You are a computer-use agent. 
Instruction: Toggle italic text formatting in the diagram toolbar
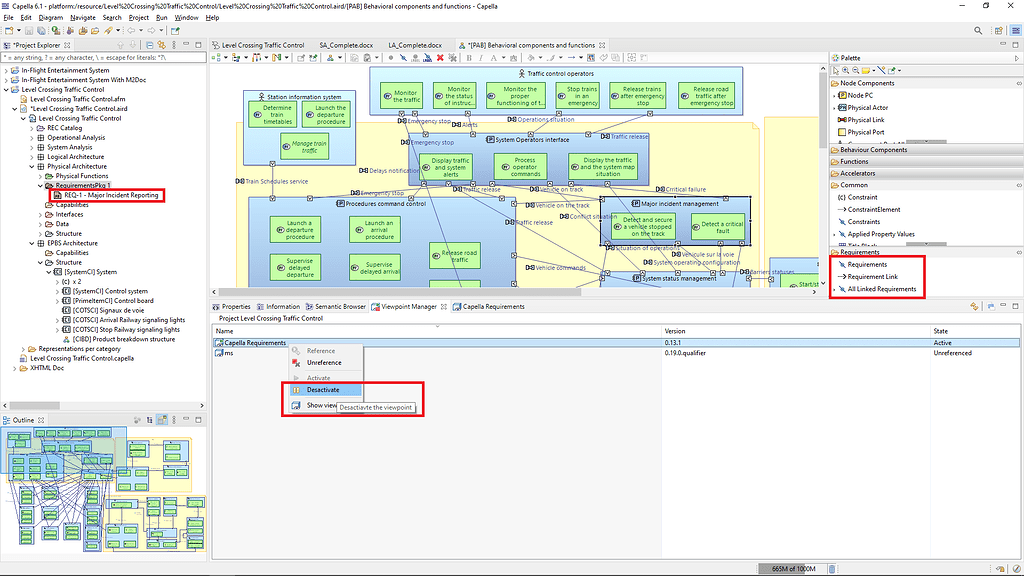(481, 57)
